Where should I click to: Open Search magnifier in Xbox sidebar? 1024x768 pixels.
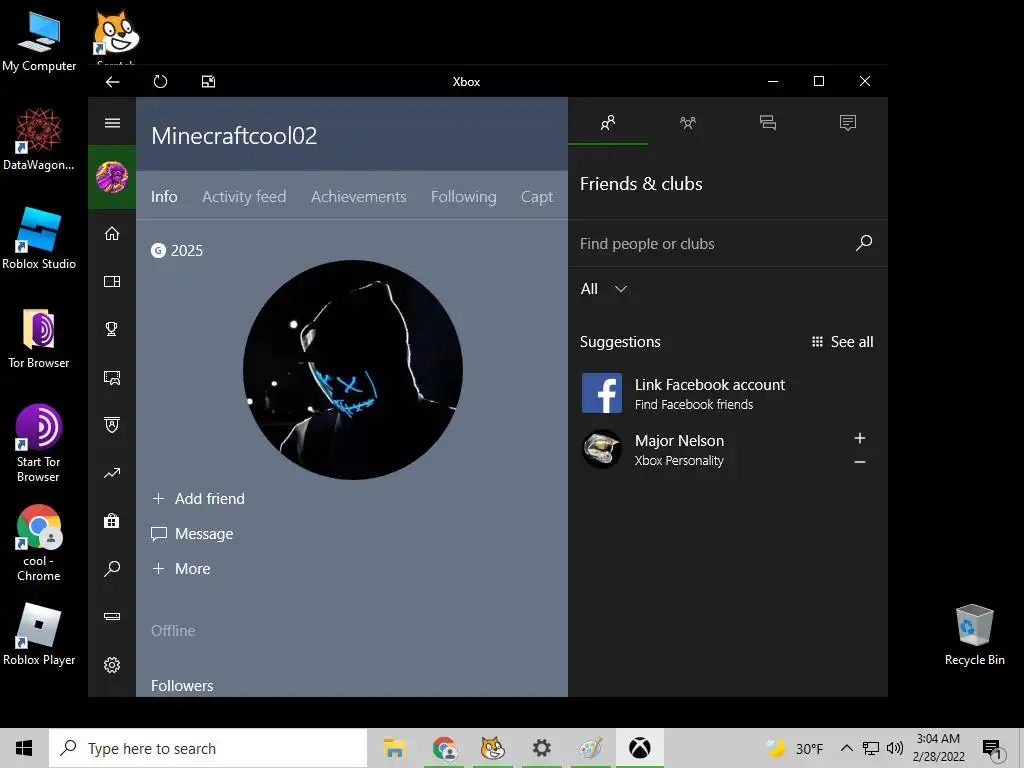(112, 569)
